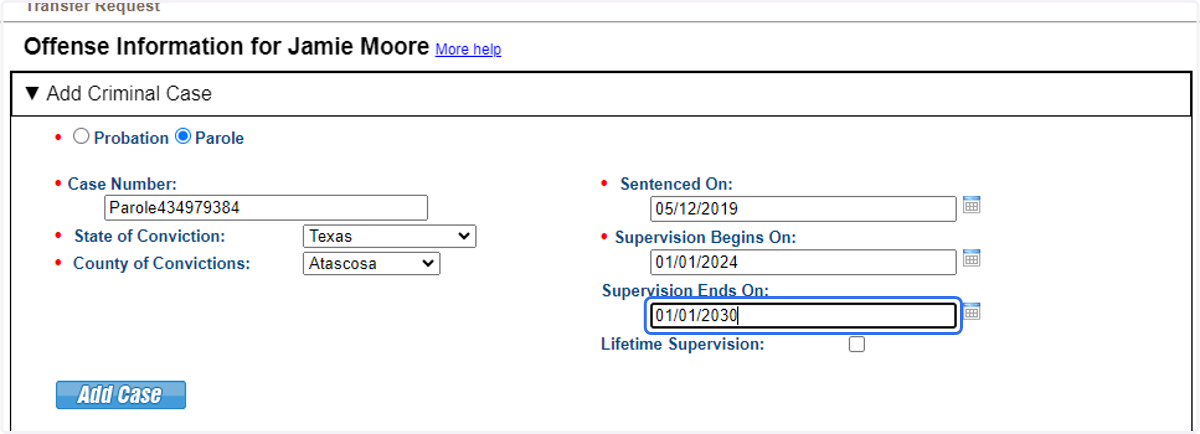
Task: Open the County of Convictions dropdown
Action: [x=371, y=264]
